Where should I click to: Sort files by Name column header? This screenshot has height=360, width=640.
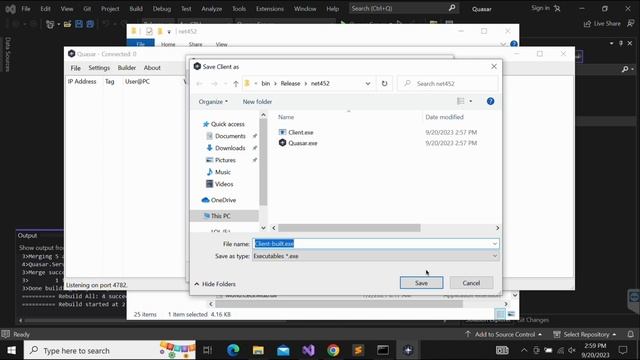click(x=286, y=117)
